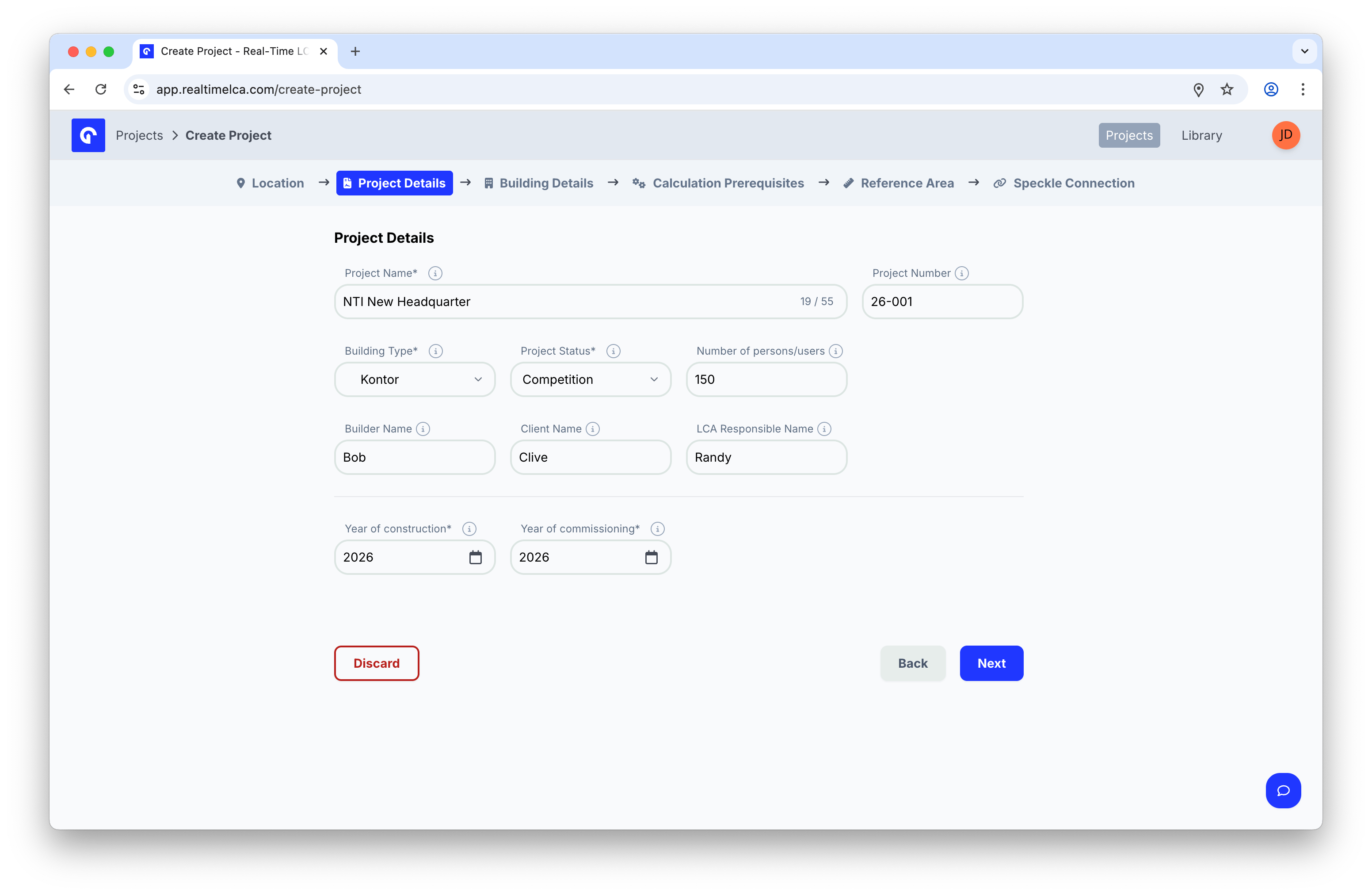Click the LCA Responsible Name info icon

click(x=824, y=429)
